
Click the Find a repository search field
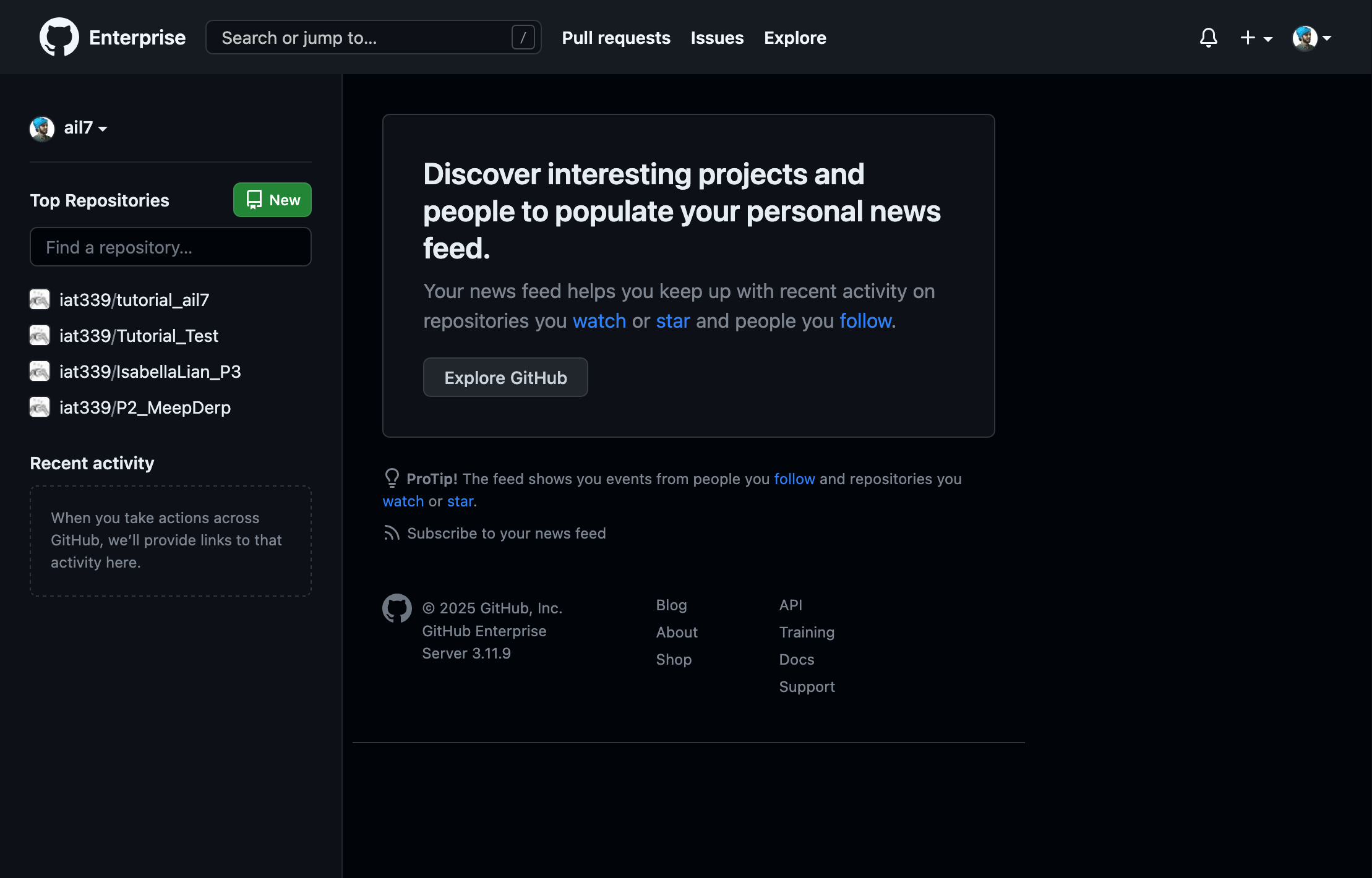pos(170,247)
